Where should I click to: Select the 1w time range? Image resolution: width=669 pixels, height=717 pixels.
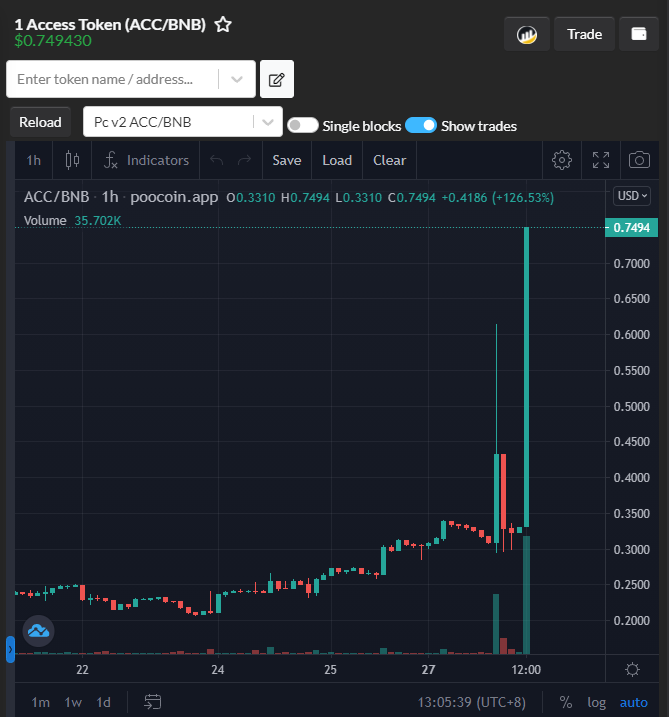(x=73, y=702)
